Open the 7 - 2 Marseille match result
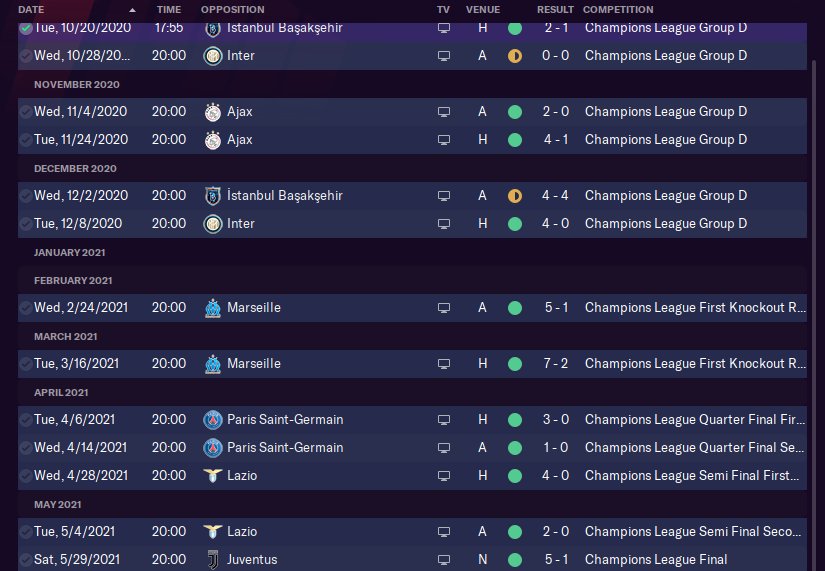 click(x=556, y=364)
